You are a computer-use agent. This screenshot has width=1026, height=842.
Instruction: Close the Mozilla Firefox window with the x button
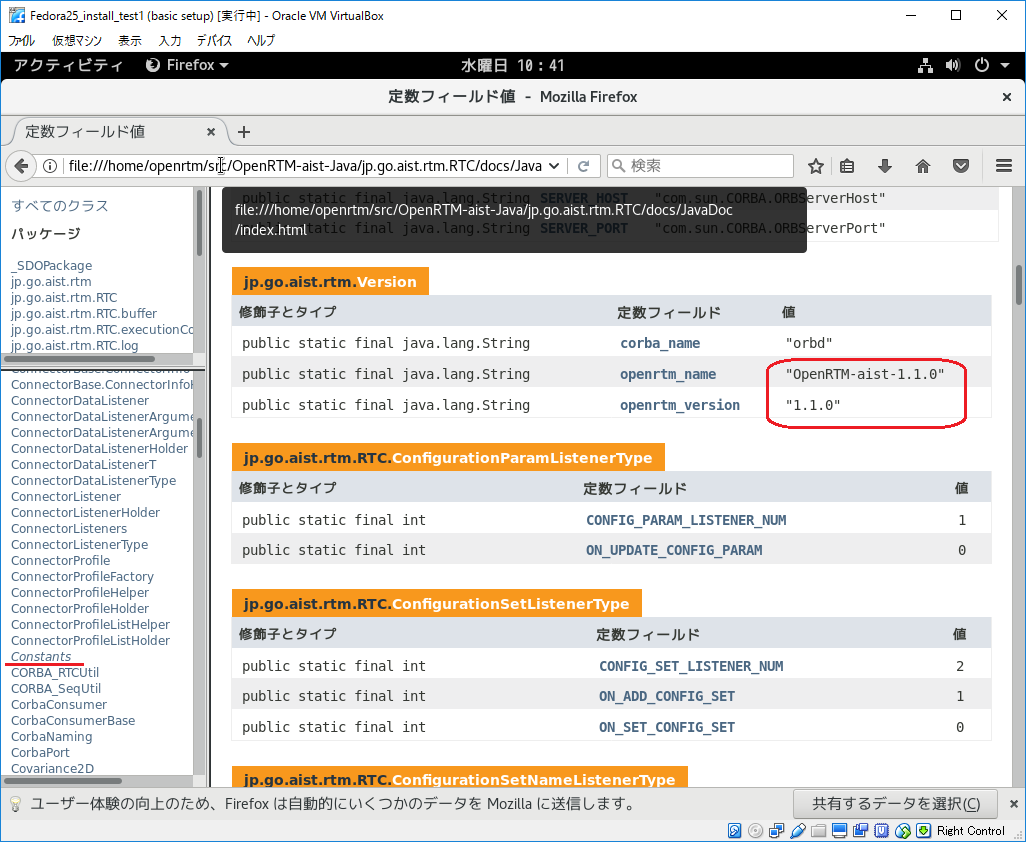pyautogui.click(x=1007, y=97)
